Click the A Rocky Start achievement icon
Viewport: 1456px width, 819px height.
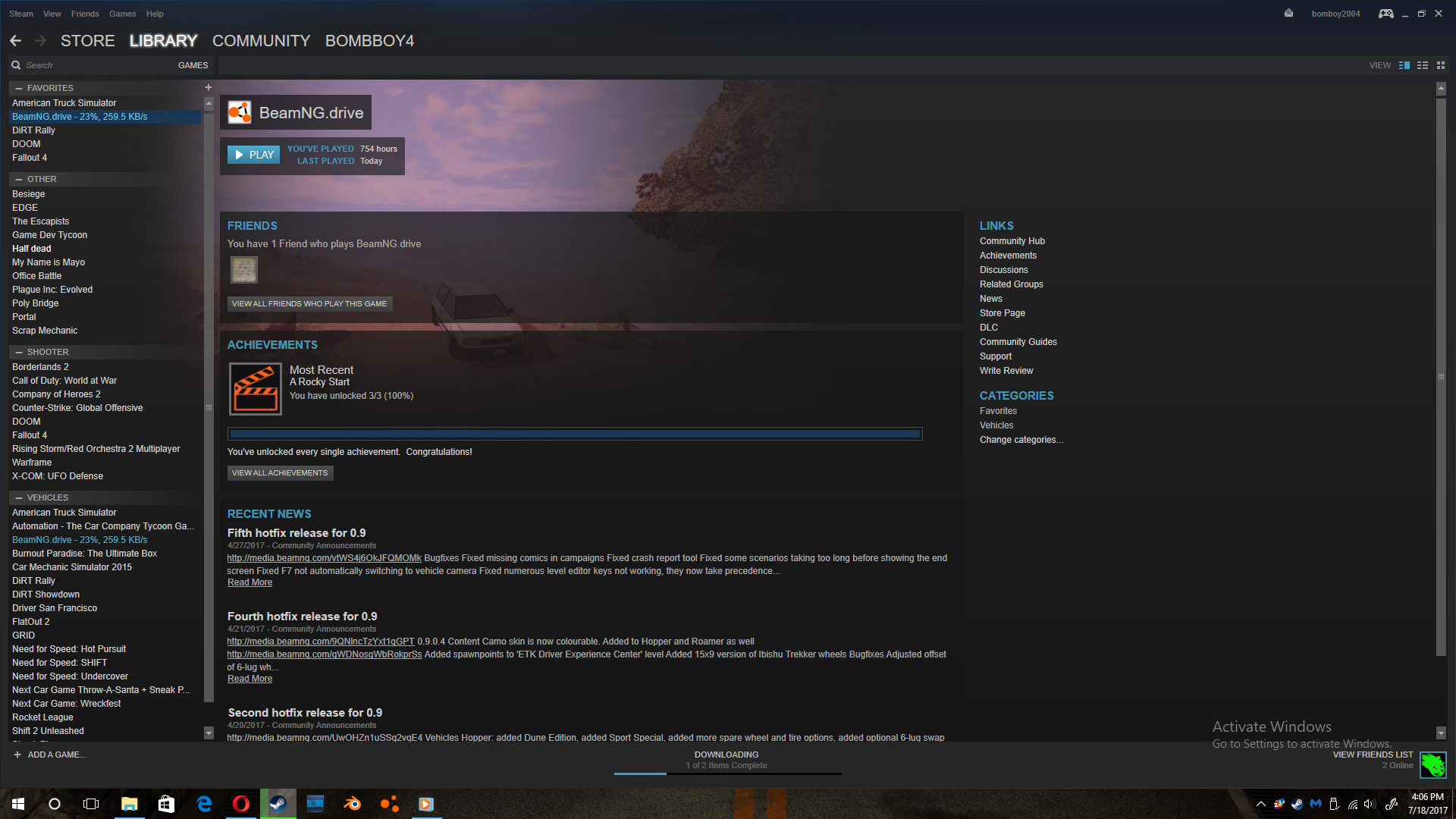pos(256,389)
